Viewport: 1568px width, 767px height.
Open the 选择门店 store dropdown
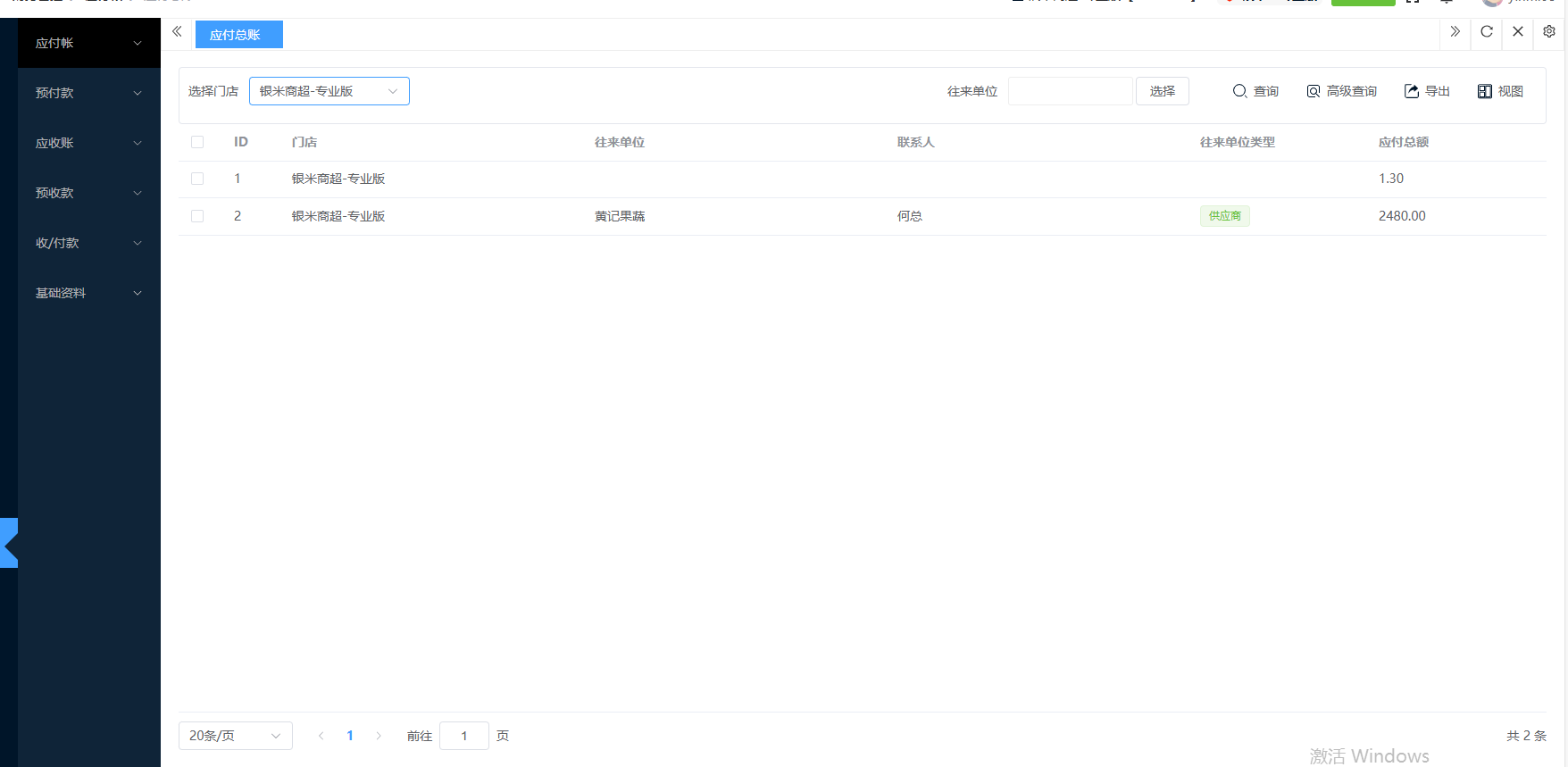click(x=329, y=91)
